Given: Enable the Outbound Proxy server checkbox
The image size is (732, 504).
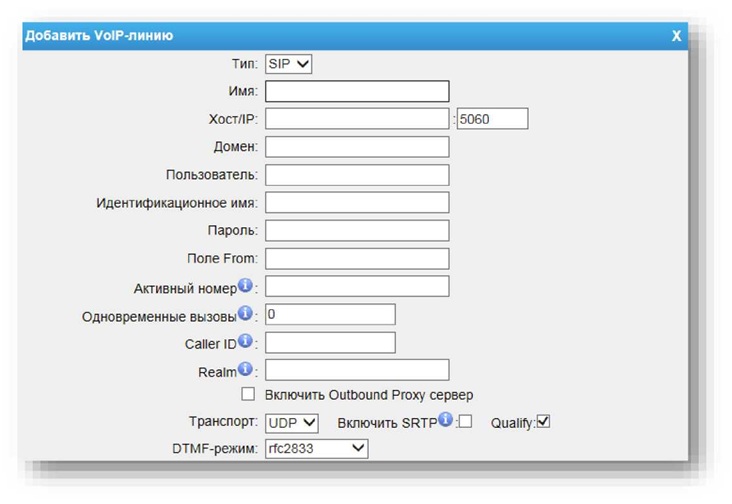Looking at the screenshot, I should (248, 395).
